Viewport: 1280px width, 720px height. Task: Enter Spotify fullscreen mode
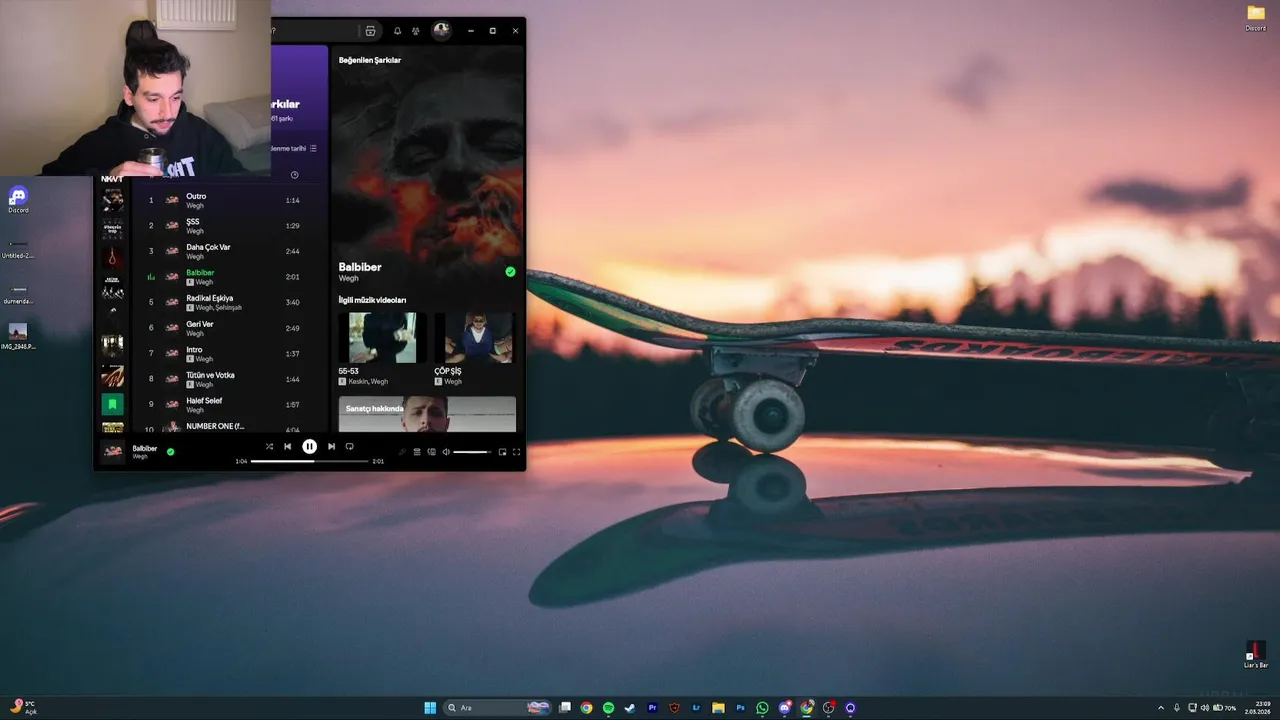pos(517,452)
